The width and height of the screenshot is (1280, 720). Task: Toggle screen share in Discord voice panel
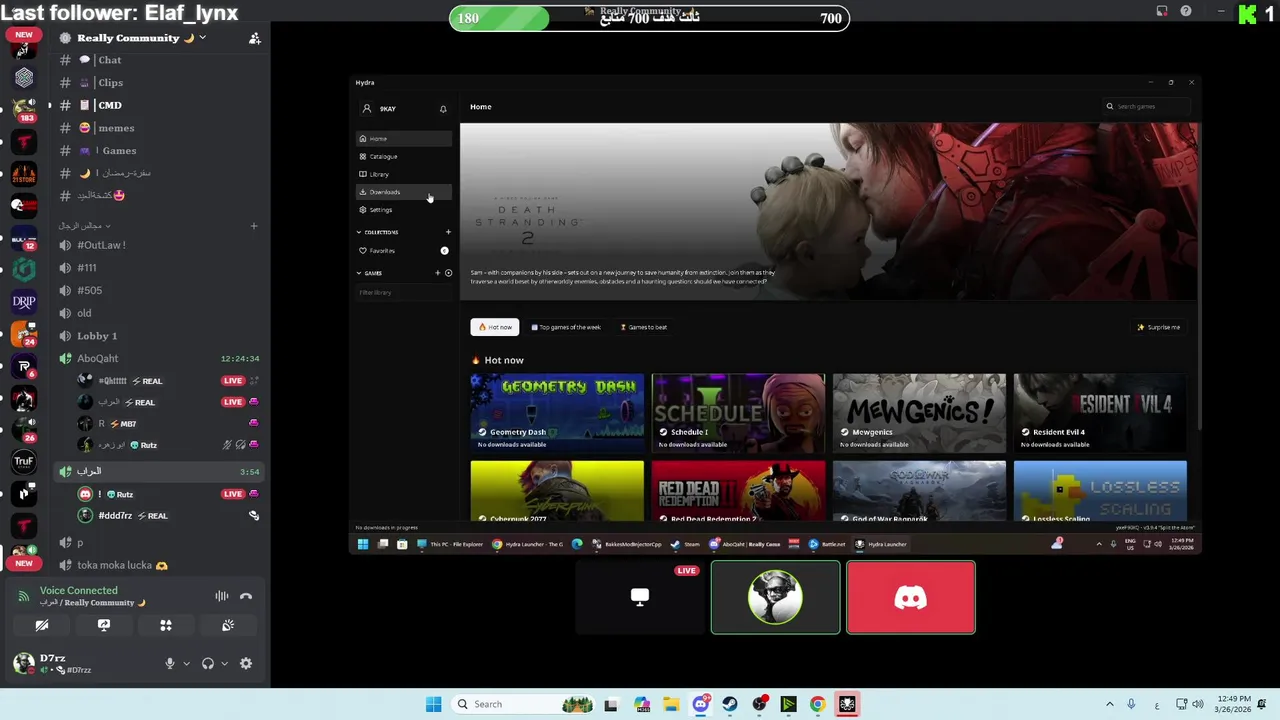pyautogui.click(x=104, y=625)
